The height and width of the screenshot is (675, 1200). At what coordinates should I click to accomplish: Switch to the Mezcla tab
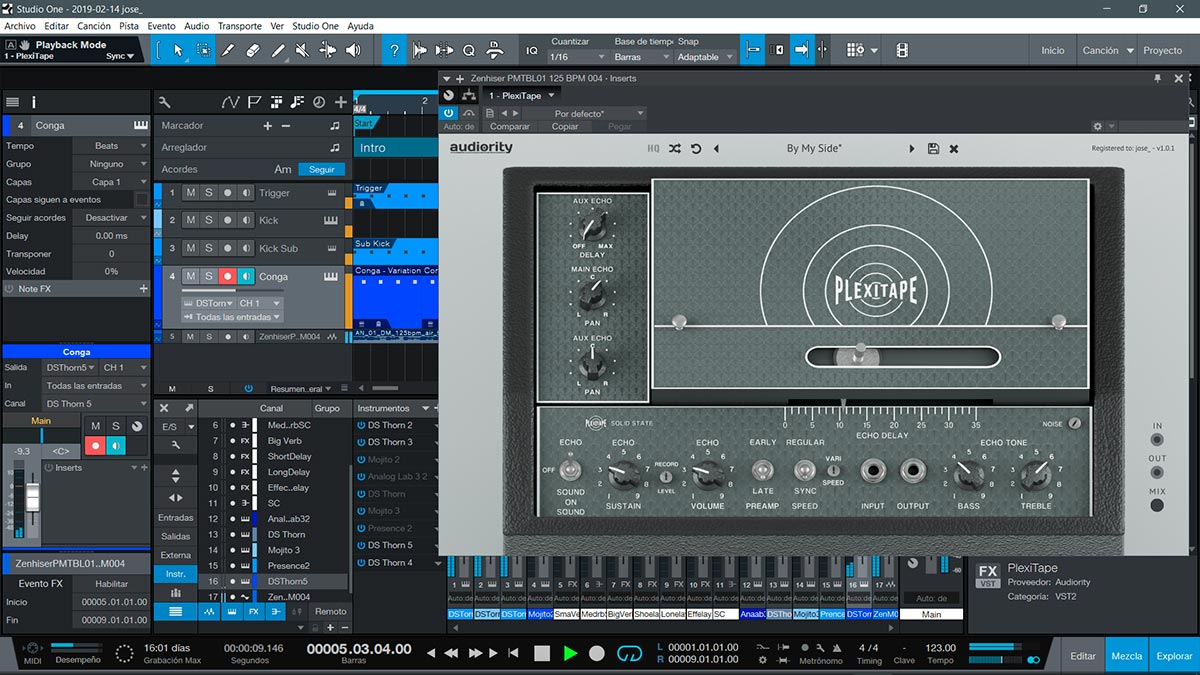point(1127,656)
